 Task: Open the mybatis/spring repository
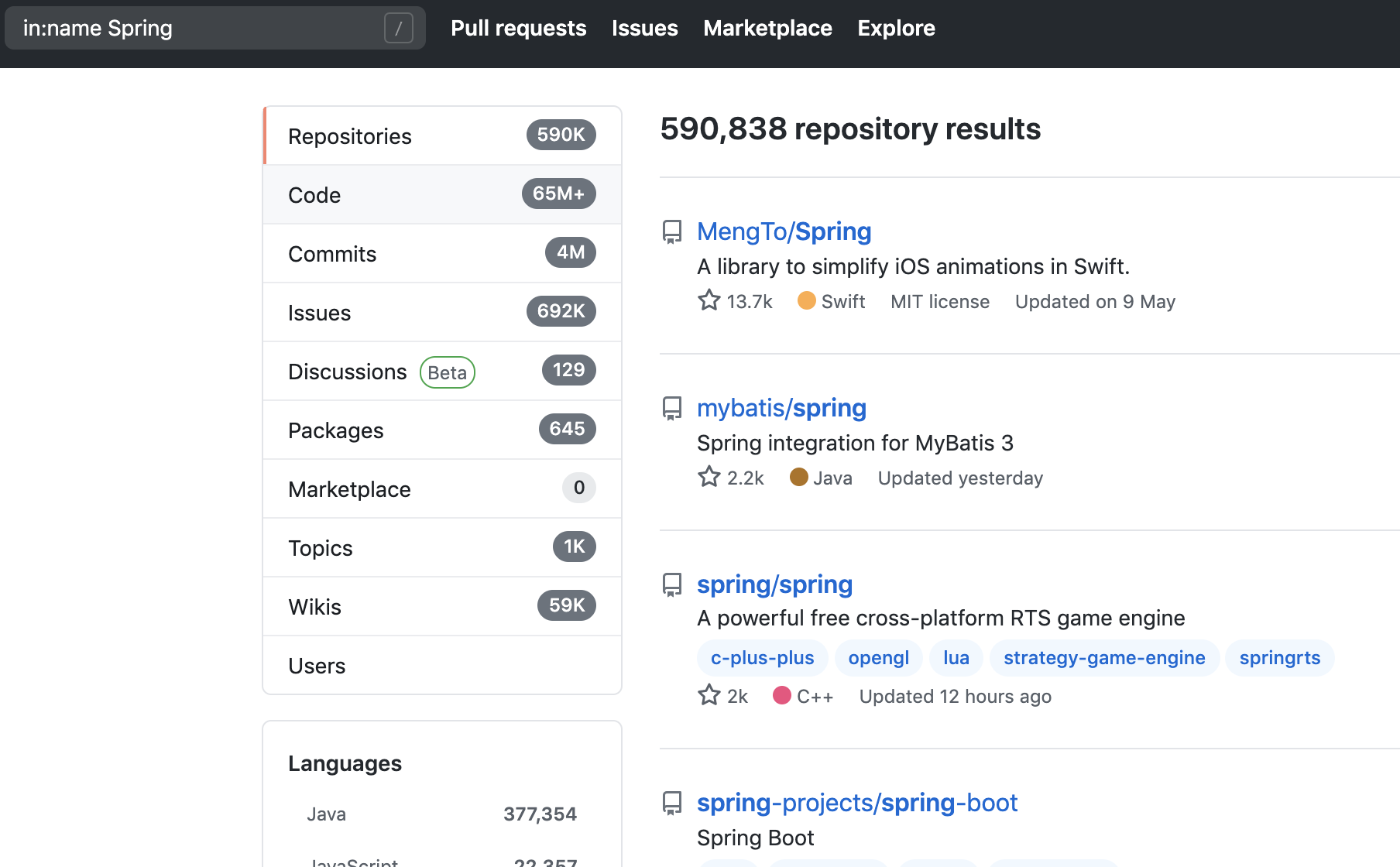pos(781,408)
